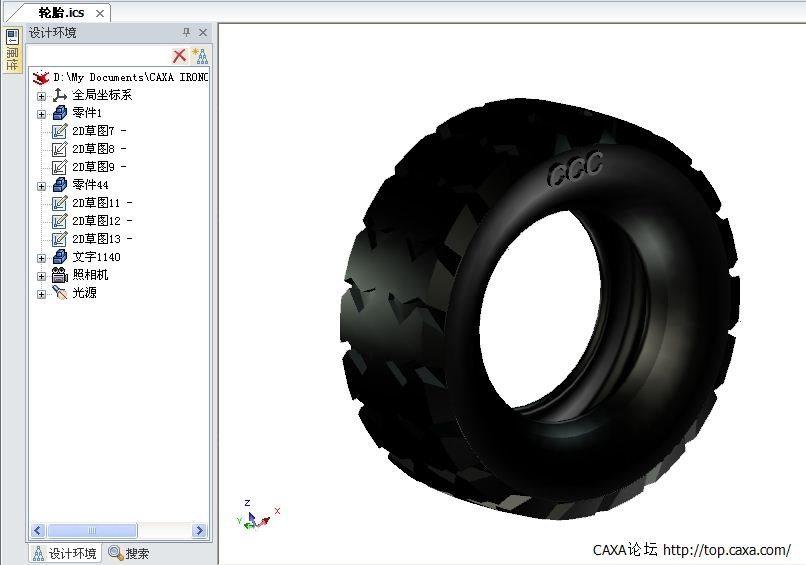Click the horizontal scrollbar thumb
The height and width of the screenshot is (565, 806).
click(92, 530)
